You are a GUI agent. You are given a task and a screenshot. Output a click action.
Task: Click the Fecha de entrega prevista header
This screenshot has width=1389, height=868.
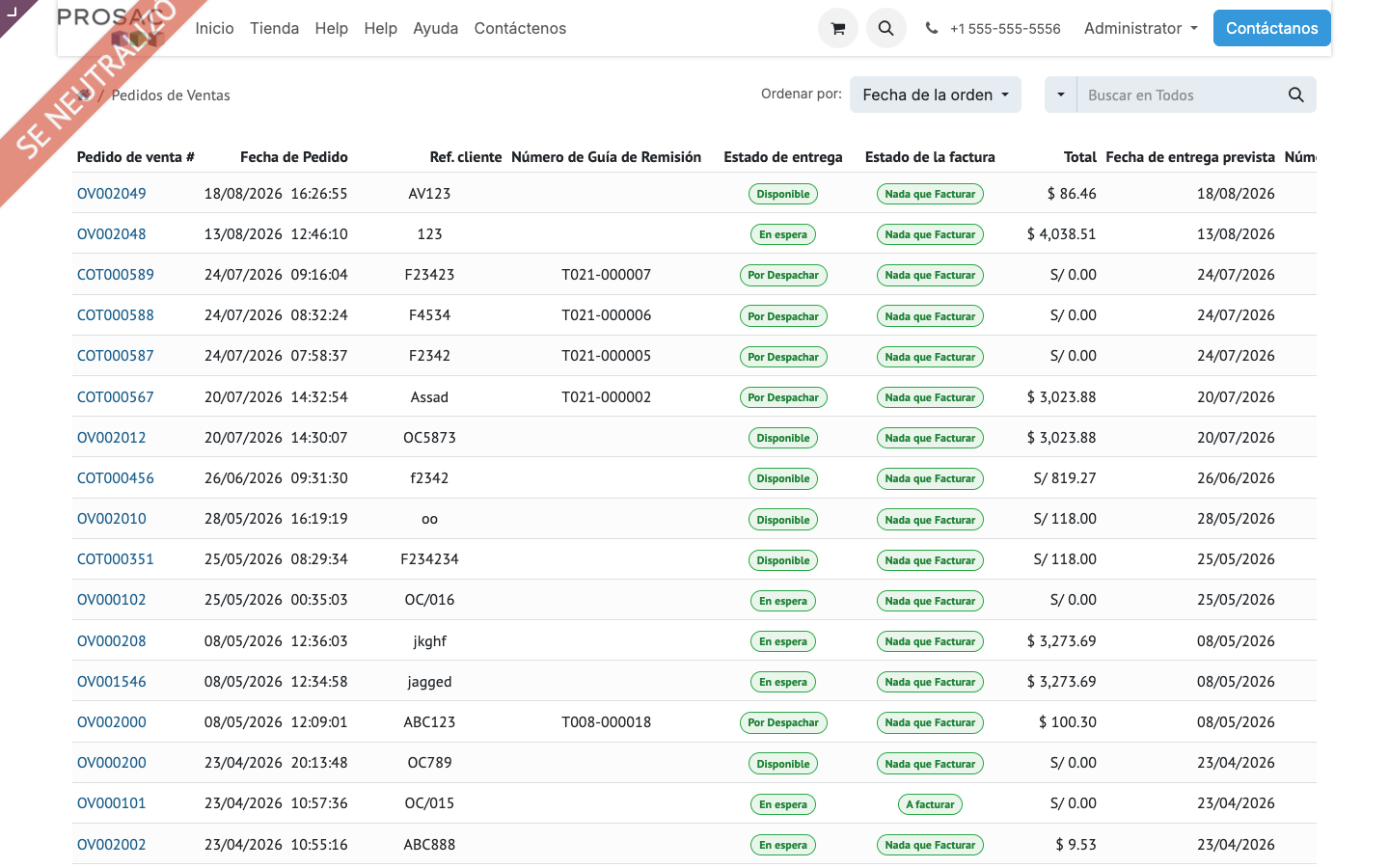click(1190, 156)
